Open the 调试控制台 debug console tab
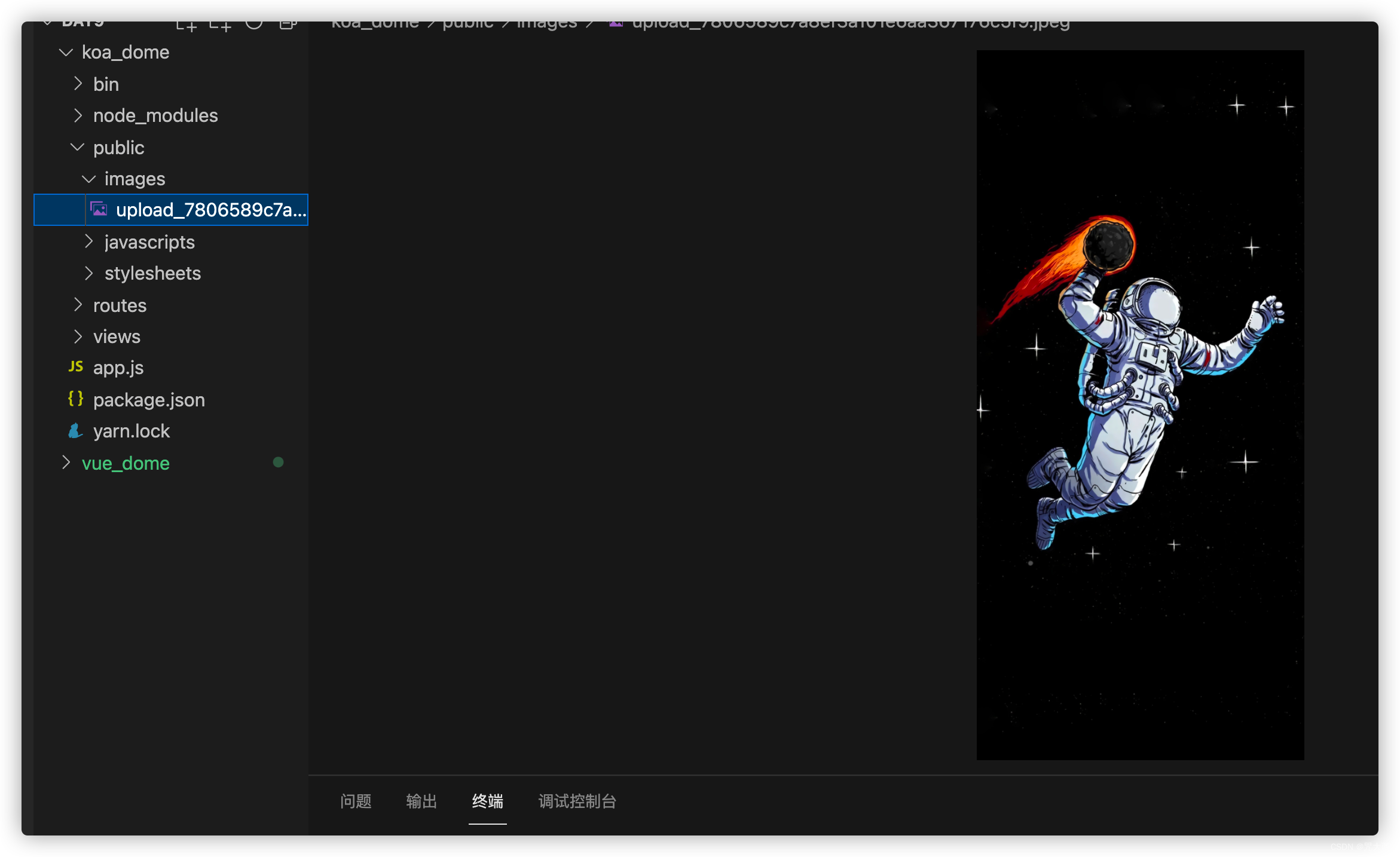The height and width of the screenshot is (857, 1400). [x=577, y=801]
